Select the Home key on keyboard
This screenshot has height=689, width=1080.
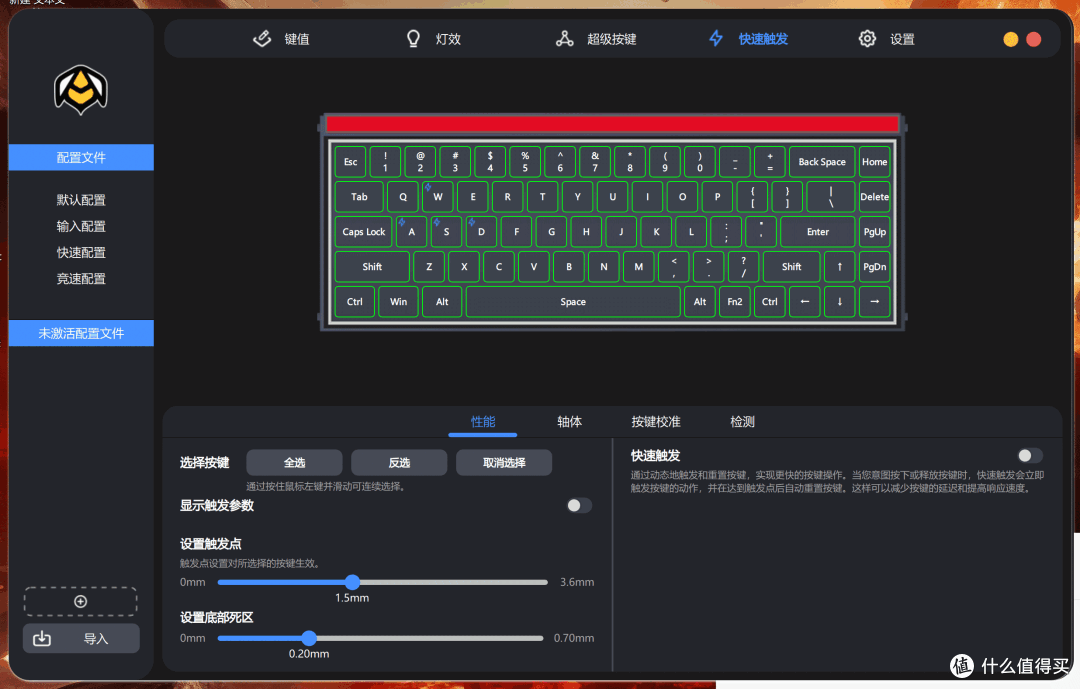point(875,162)
